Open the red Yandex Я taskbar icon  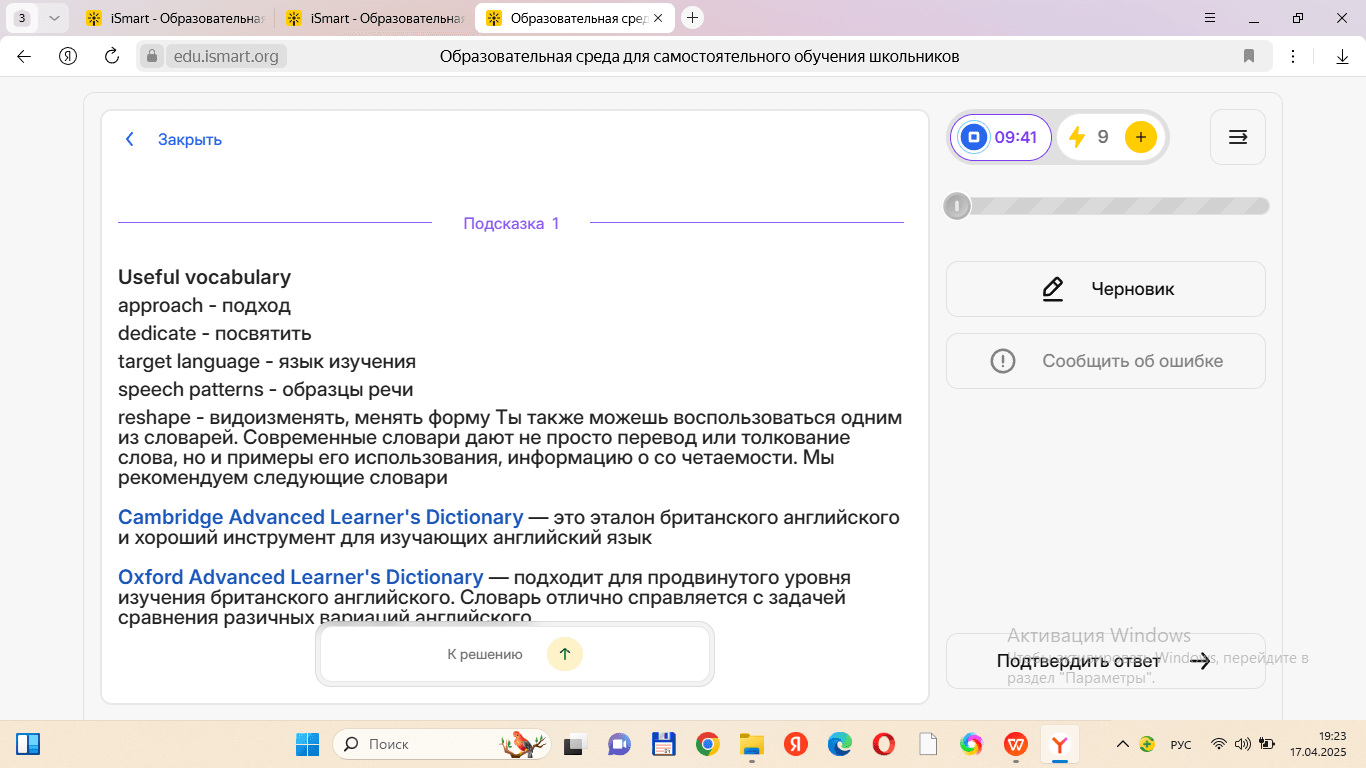click(x=795, y=744)
